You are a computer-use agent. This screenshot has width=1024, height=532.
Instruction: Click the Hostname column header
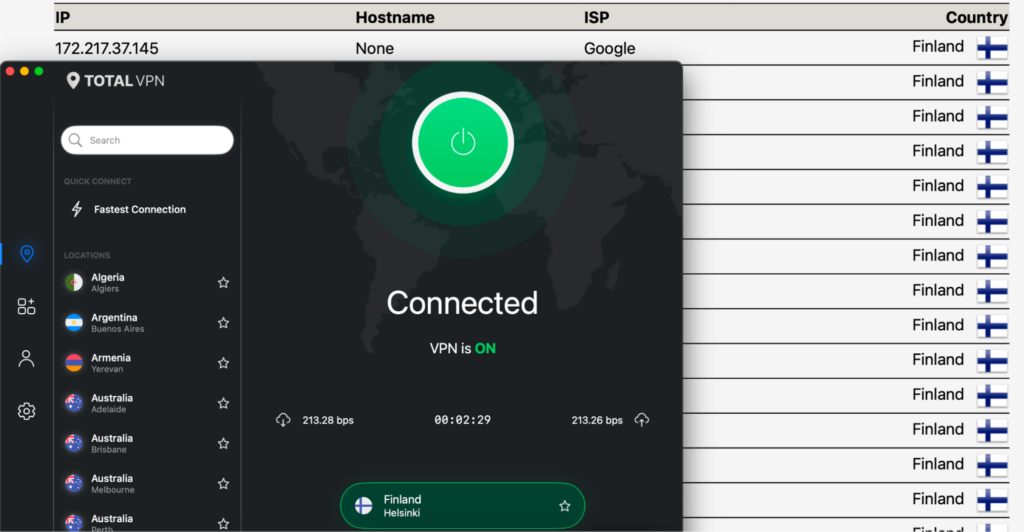(x=394, y=18)
